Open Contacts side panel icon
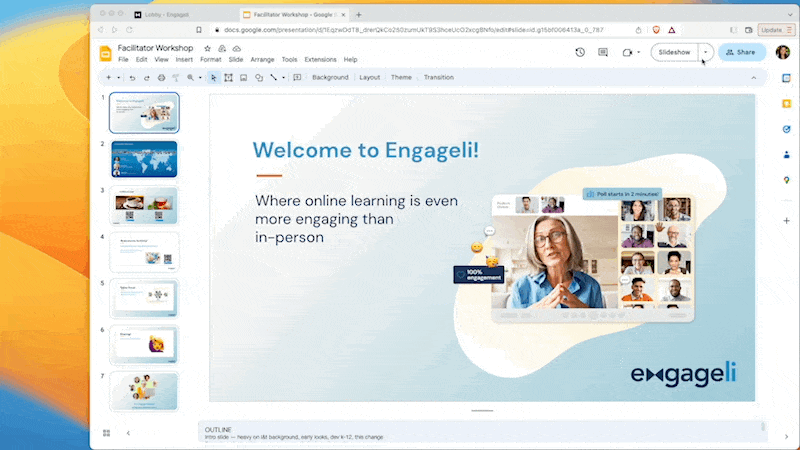The width and height of the screenshot is (800, 450). point(786,155)
